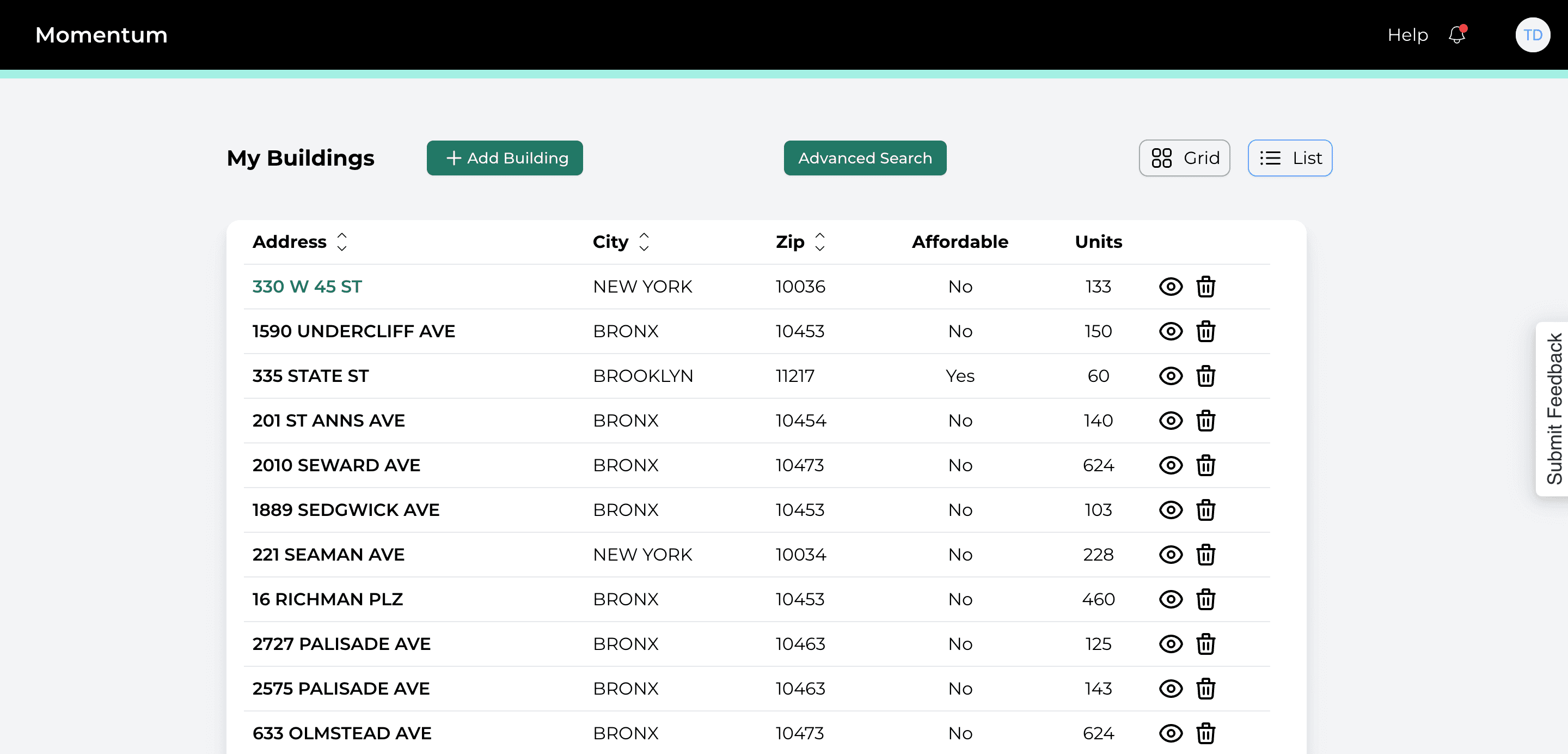Select 335 STATE ST address
Viewport: 1568px width, 754px height.
(310, 376)
